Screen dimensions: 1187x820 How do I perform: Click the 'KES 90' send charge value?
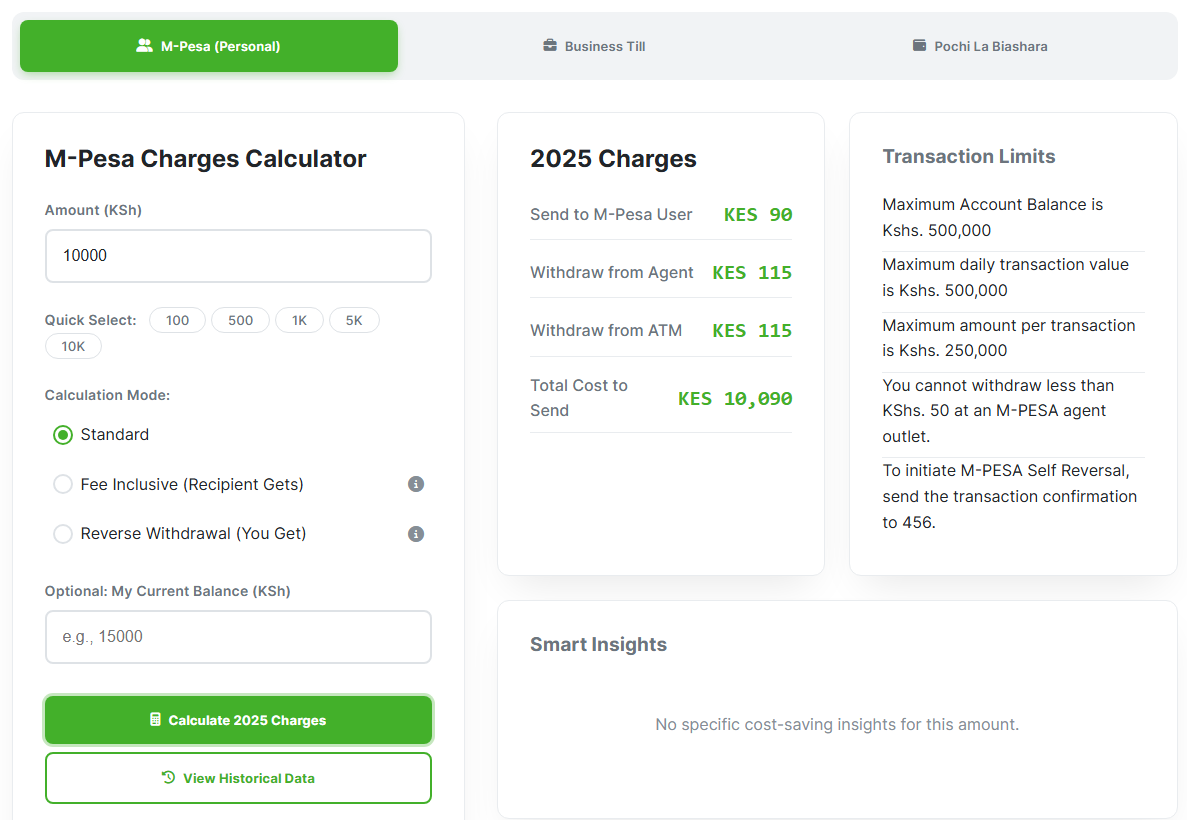pos(758,215)
